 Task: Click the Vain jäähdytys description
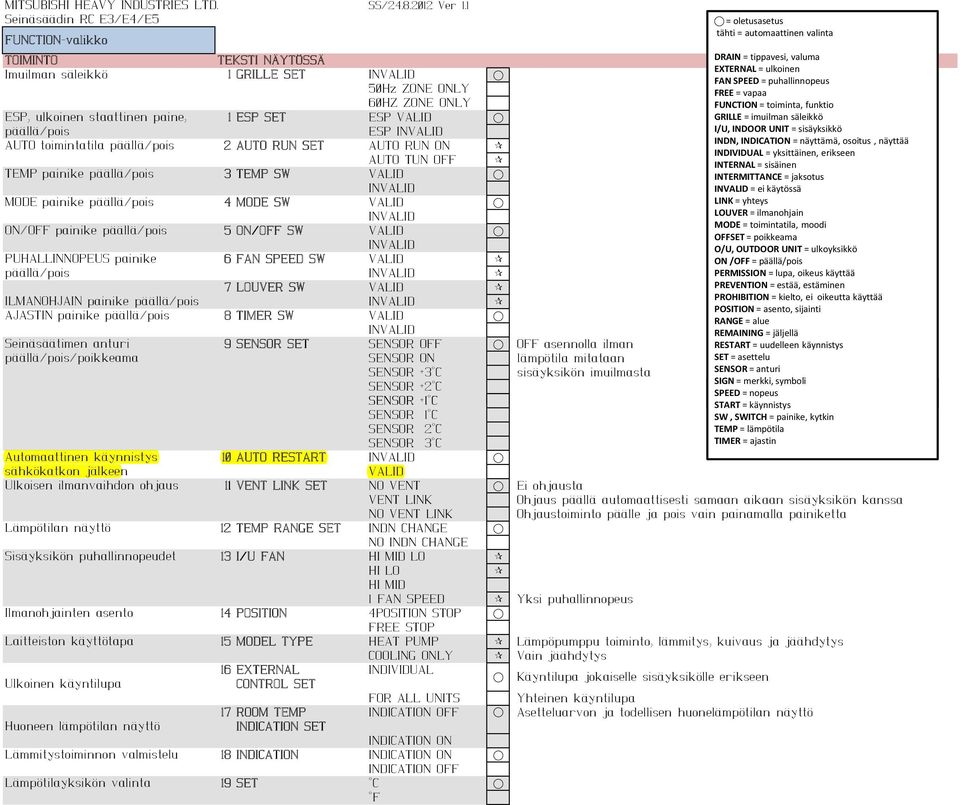point(561,656)
